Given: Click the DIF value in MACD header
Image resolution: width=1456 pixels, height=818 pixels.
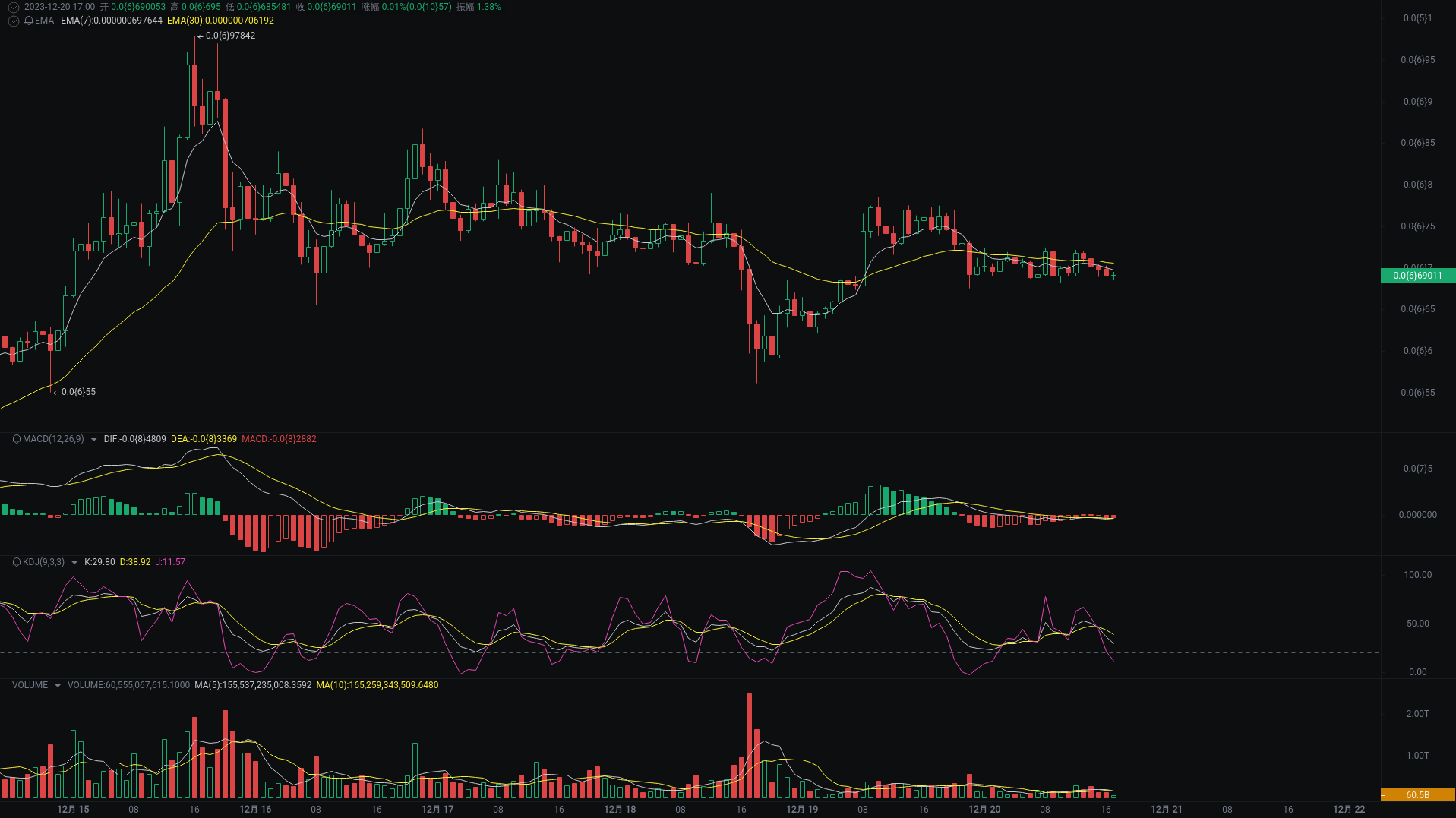Looking at the screenshot, I should (134, 439).
